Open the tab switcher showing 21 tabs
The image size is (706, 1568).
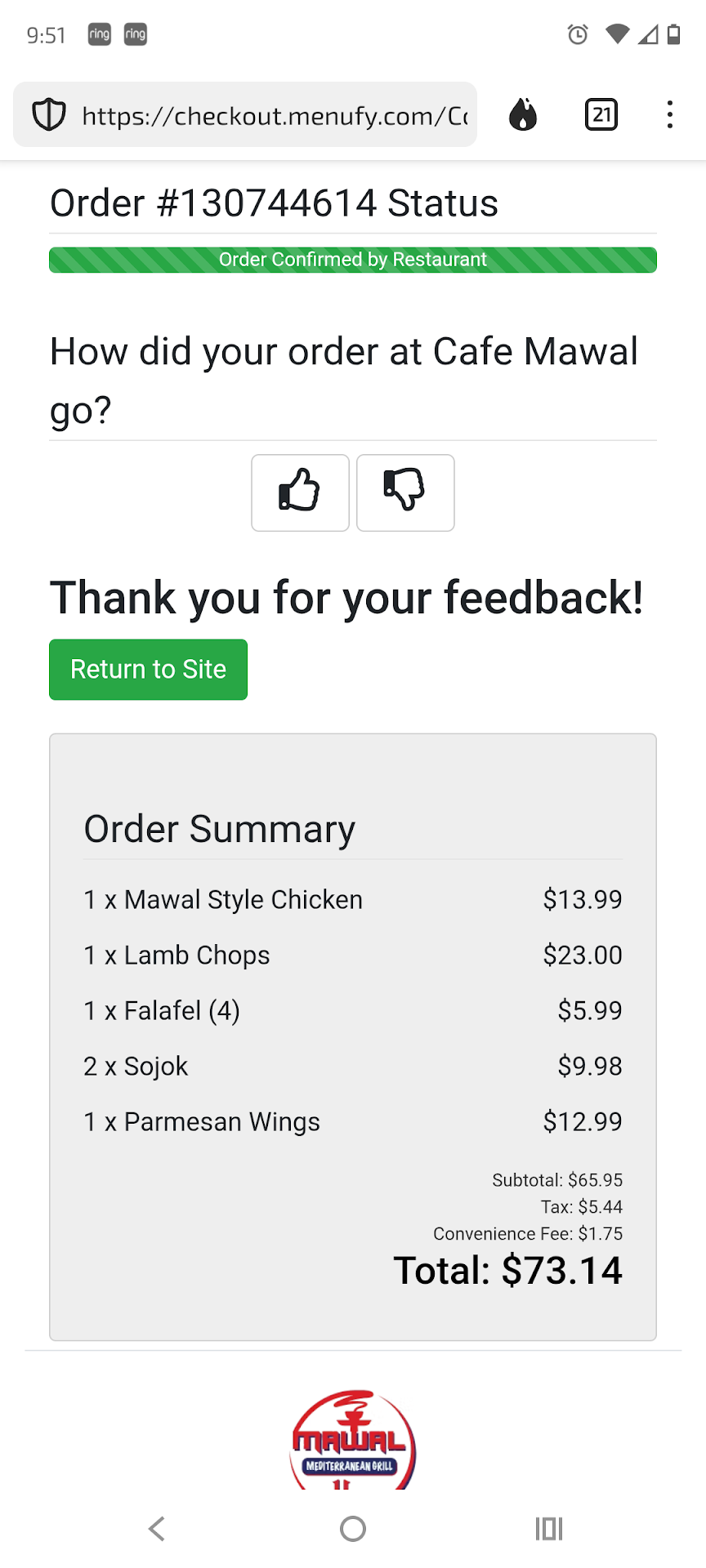tap(601, 115)
